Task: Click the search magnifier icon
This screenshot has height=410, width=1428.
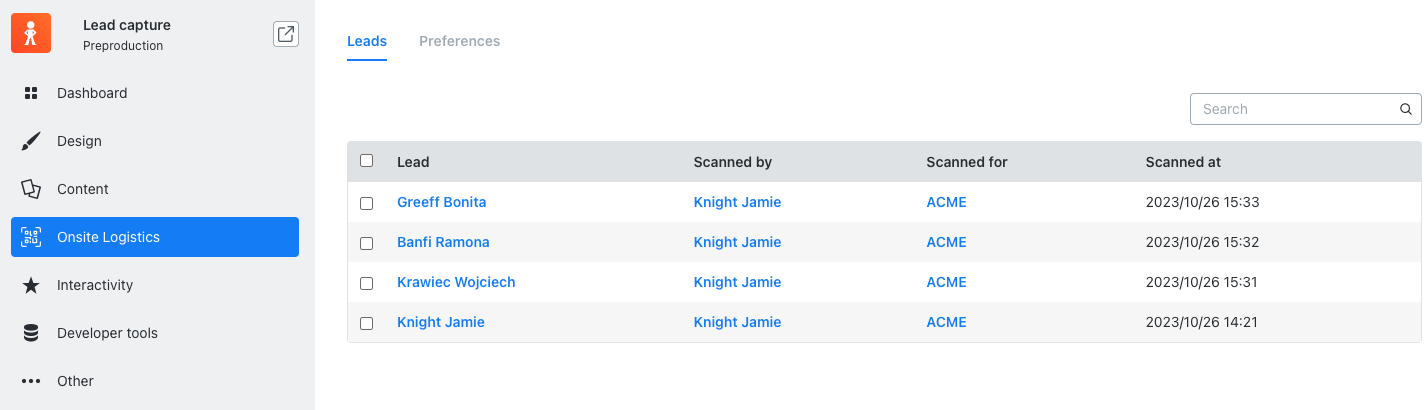Action: coord(1405,109)
